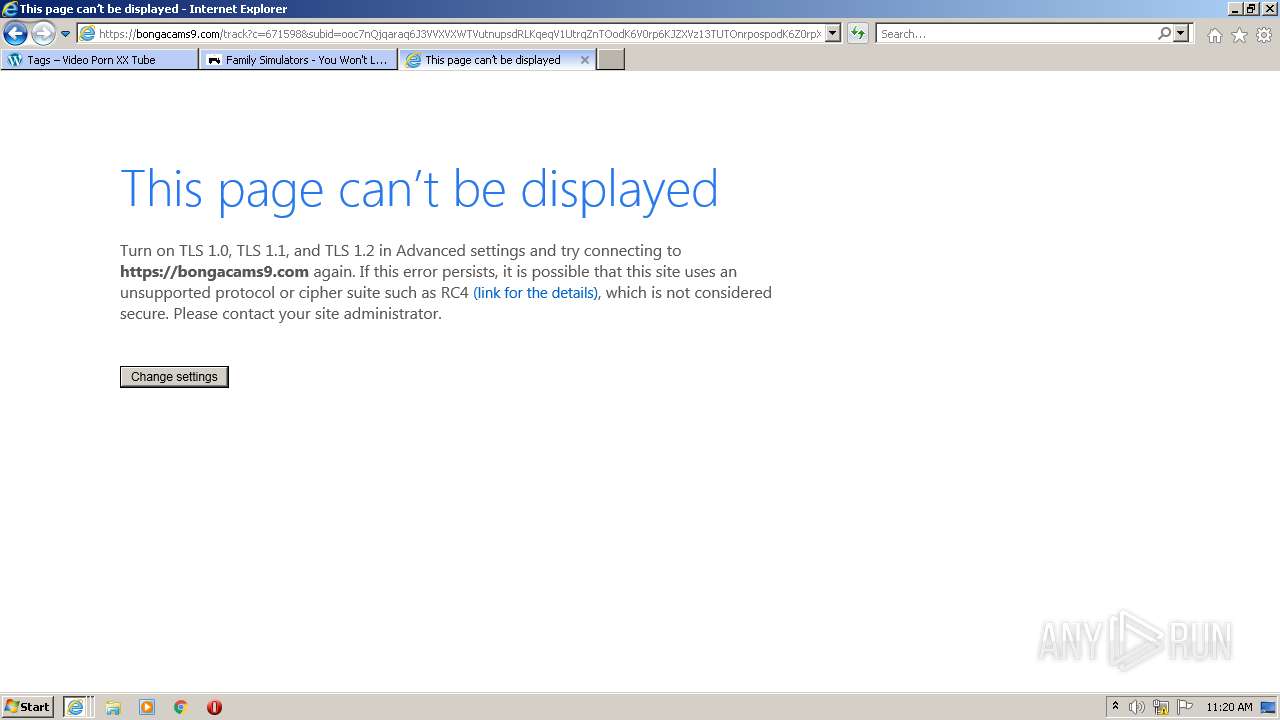
Task: Restore down the Internet Explorer window
Action: tap(1250, 8)
